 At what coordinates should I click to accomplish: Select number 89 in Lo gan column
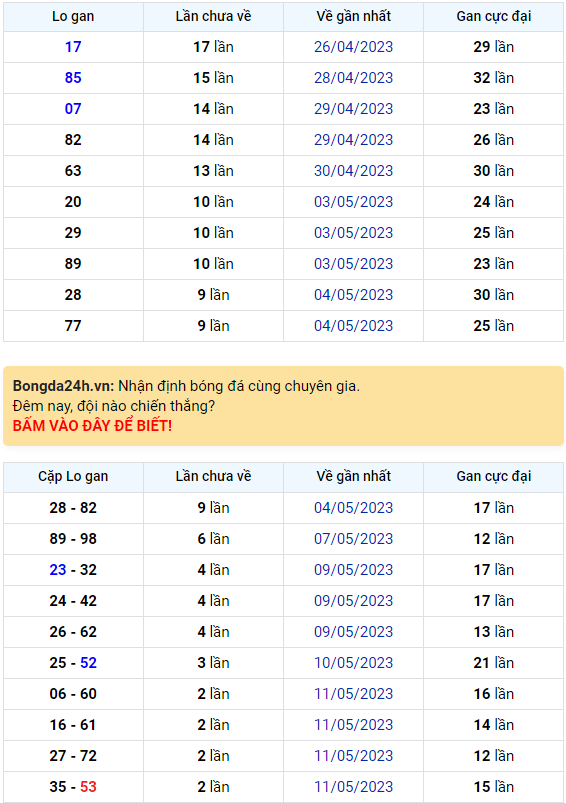[73, 264]
